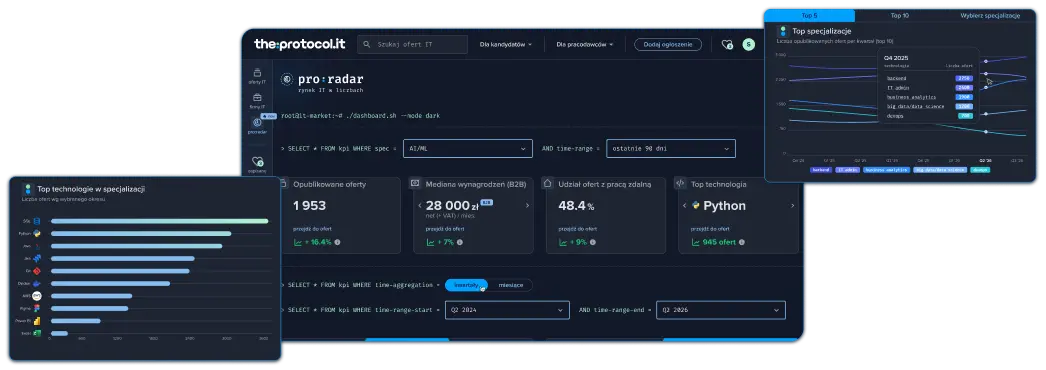Click the search magnifier icon
The width and height of the screenshot is (1046, 370).
click(367, 45)
